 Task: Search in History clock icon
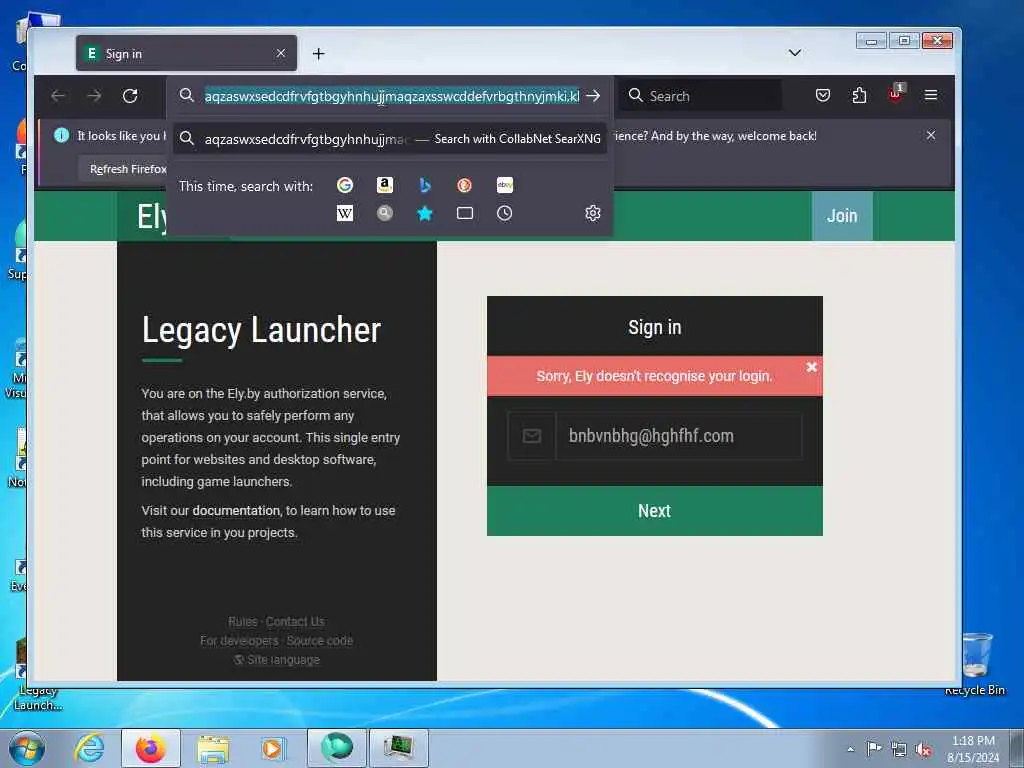point(505,214)
